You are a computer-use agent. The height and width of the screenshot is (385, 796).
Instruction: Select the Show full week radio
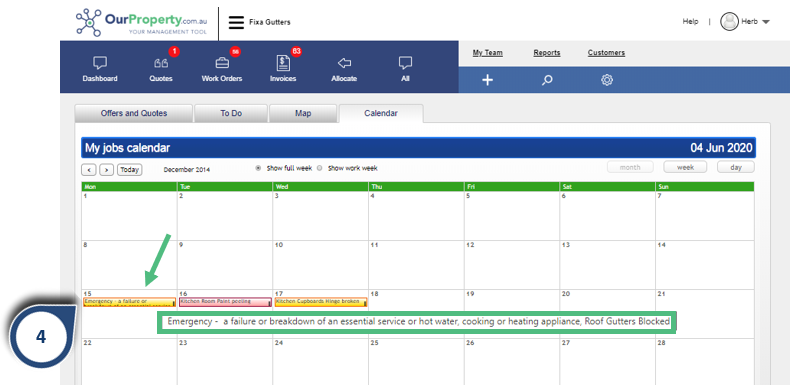[258, 168]
